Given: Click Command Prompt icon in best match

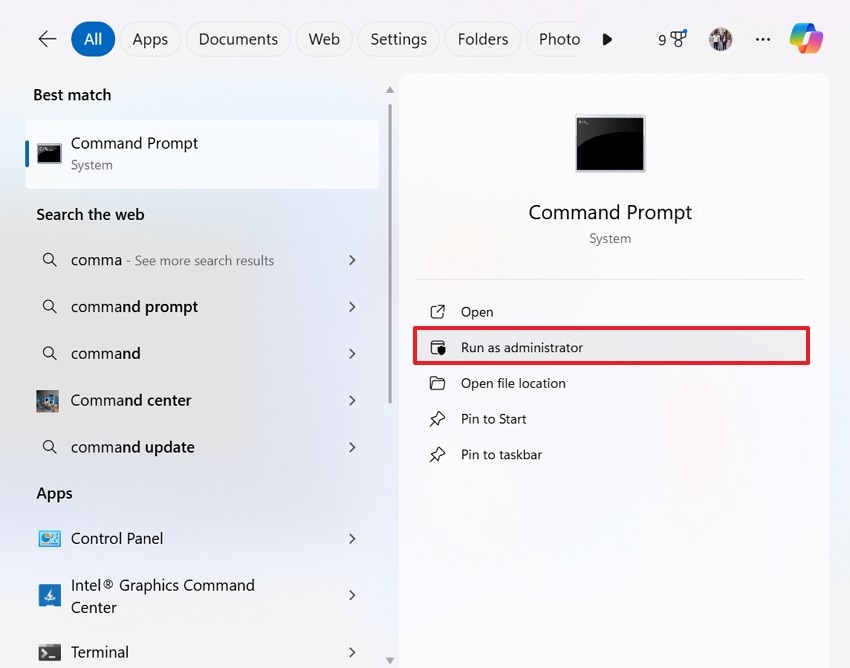Looking at the screenshot, I should 49,153.
